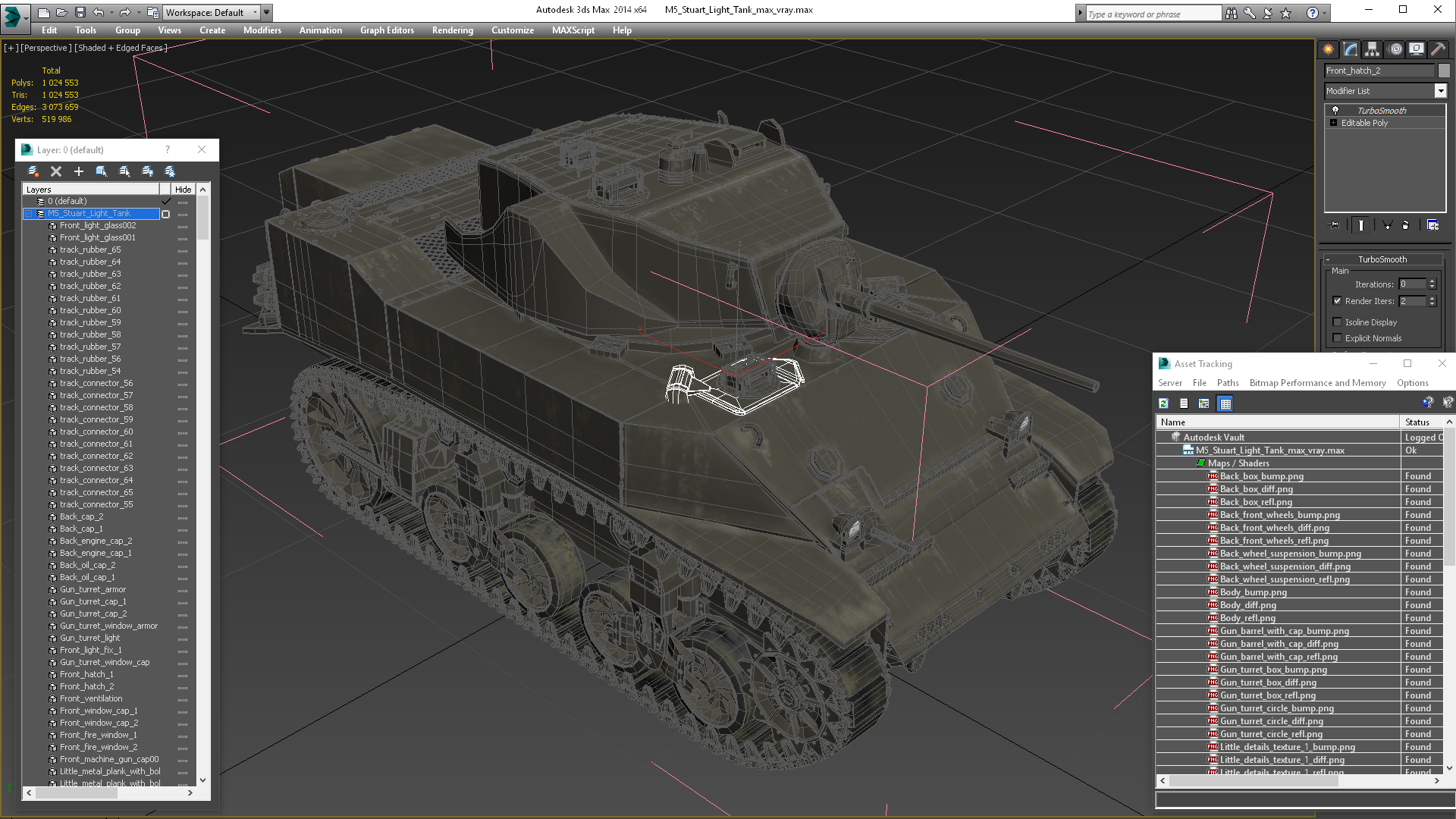The height and width of the screenshot is (819, 1456).
Task: Toggle hide for track_rubber_65
Action: 183,250
